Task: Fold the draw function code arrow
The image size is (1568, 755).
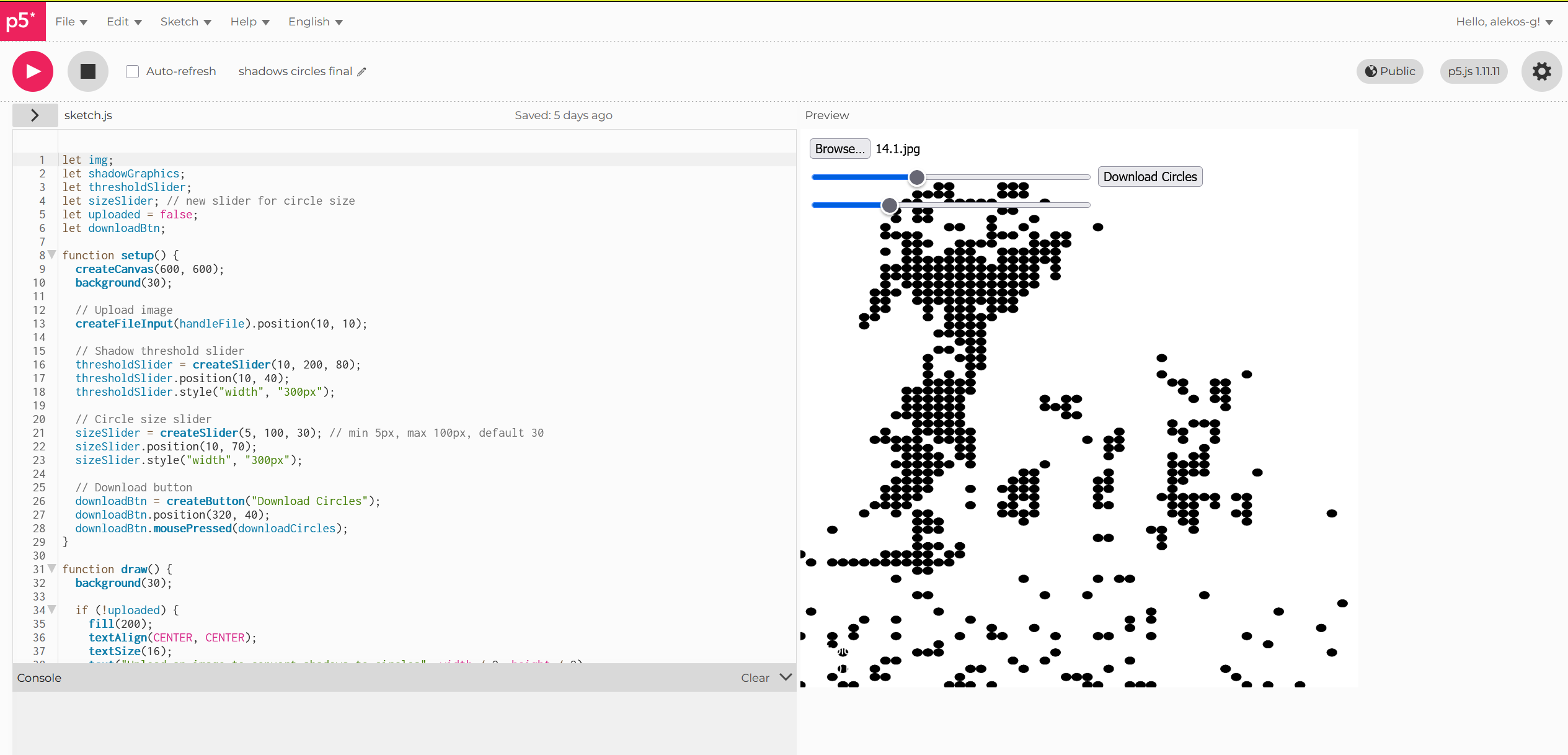Action: pyautogui.click(x=52, y=568)
